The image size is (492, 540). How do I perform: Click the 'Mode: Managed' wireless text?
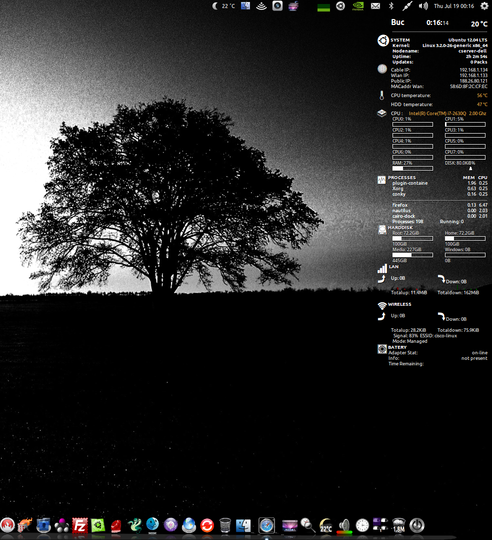(410, 341)
